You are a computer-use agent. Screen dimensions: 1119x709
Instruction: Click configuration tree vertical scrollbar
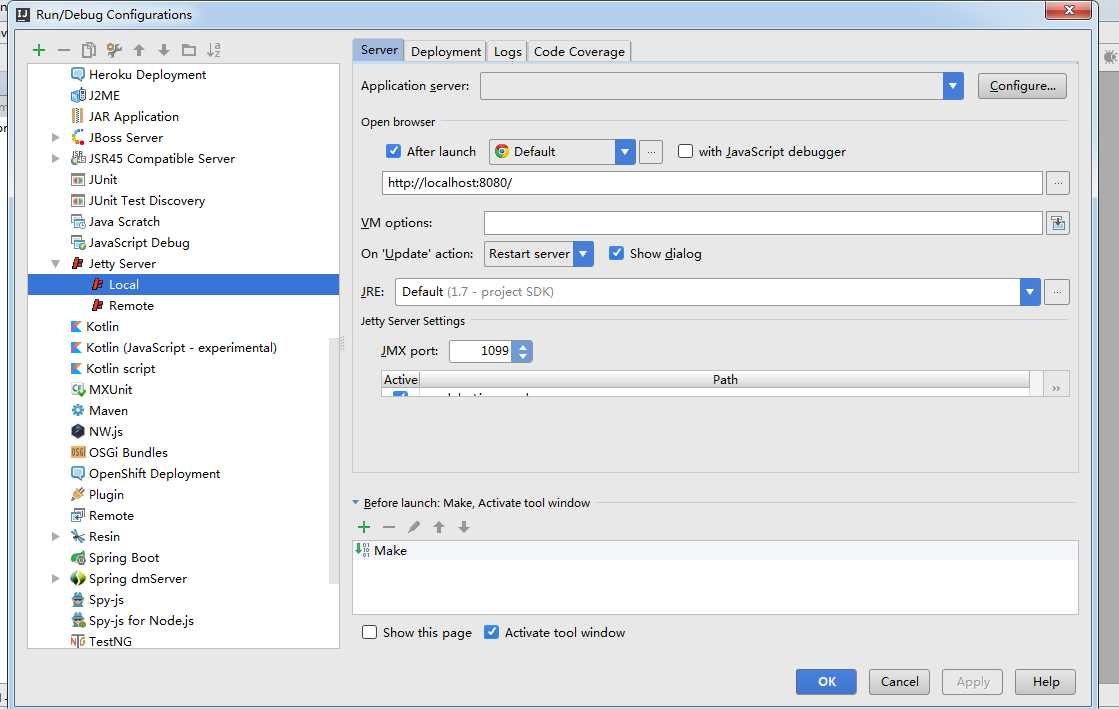333,460
